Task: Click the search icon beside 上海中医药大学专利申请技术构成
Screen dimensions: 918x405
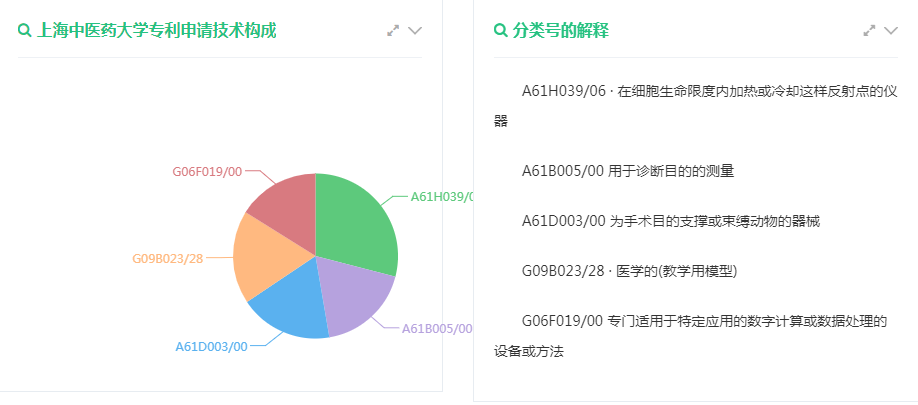Action: (25, 31)
